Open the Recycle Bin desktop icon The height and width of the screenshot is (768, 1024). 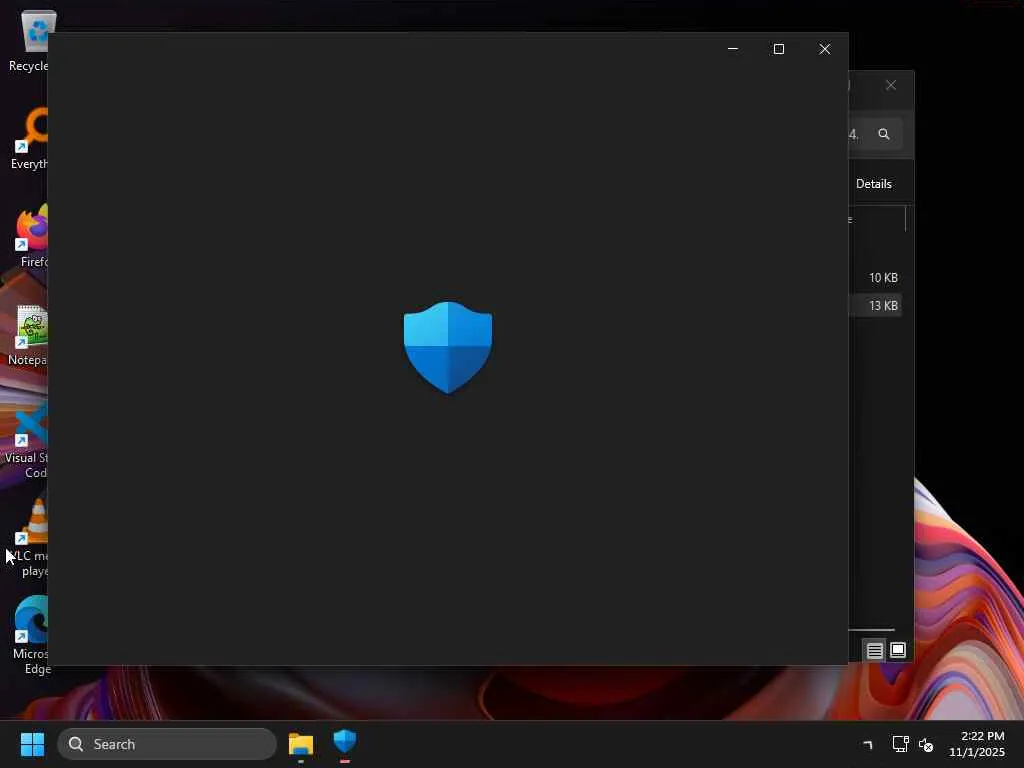[x=27, y=40]
